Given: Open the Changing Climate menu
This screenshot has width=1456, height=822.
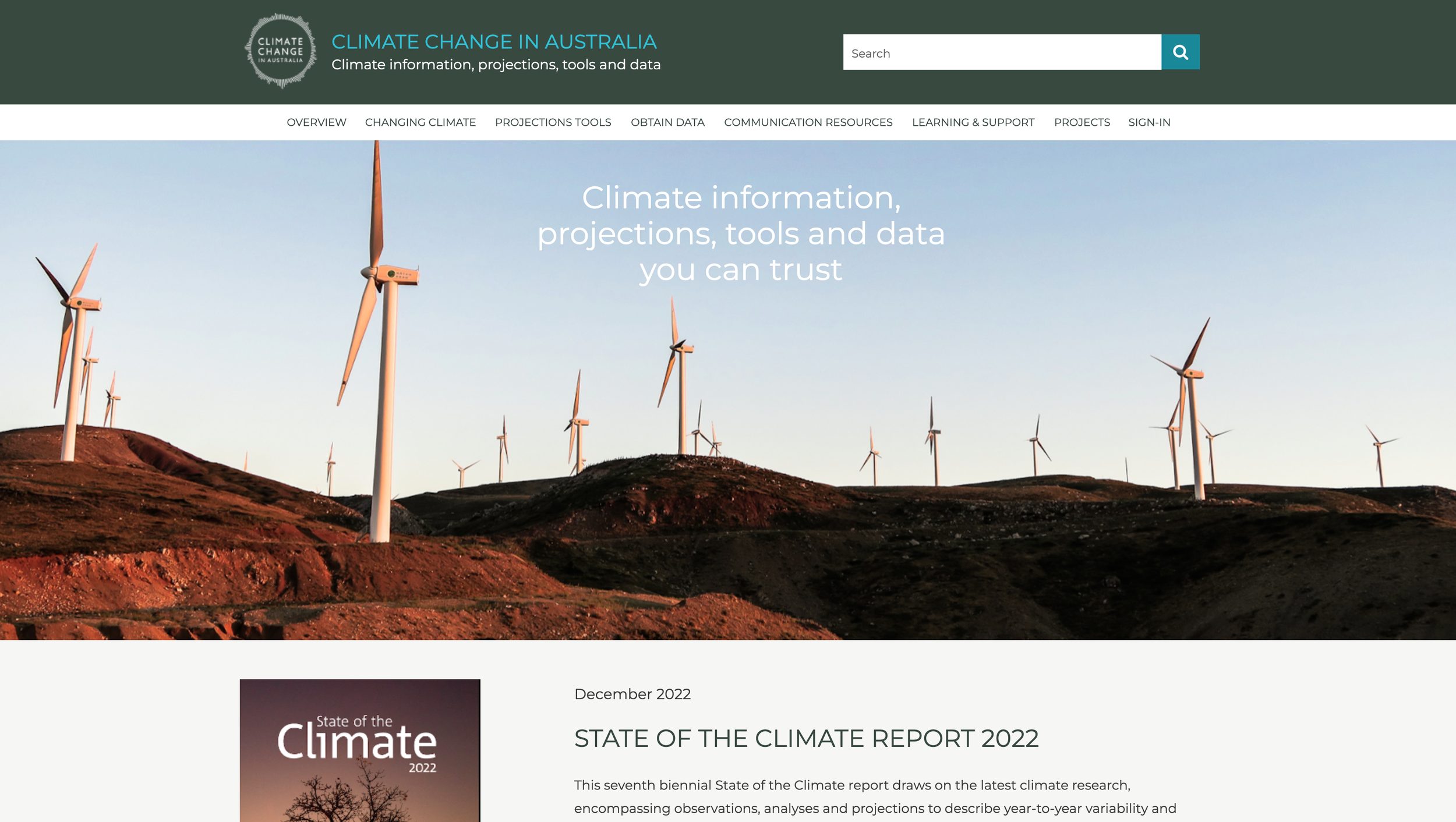Looking at the screenshot, I should [x=420, y=122].
